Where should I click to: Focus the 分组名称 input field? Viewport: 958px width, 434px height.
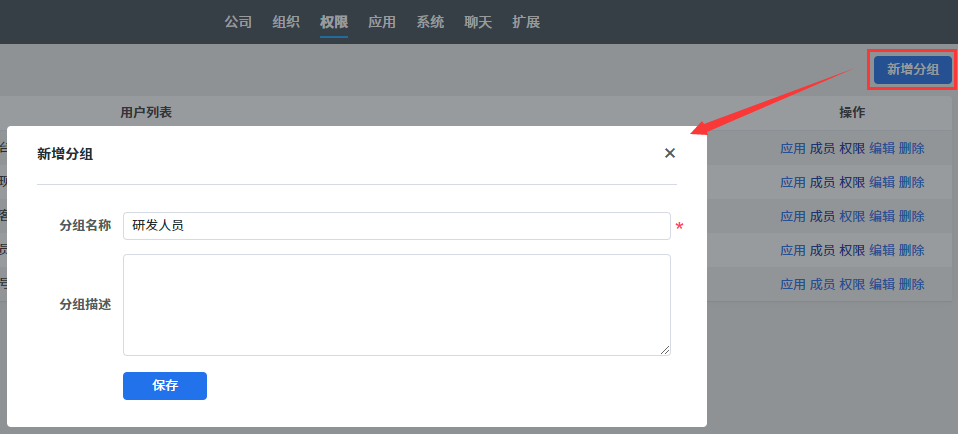point(396,226)
